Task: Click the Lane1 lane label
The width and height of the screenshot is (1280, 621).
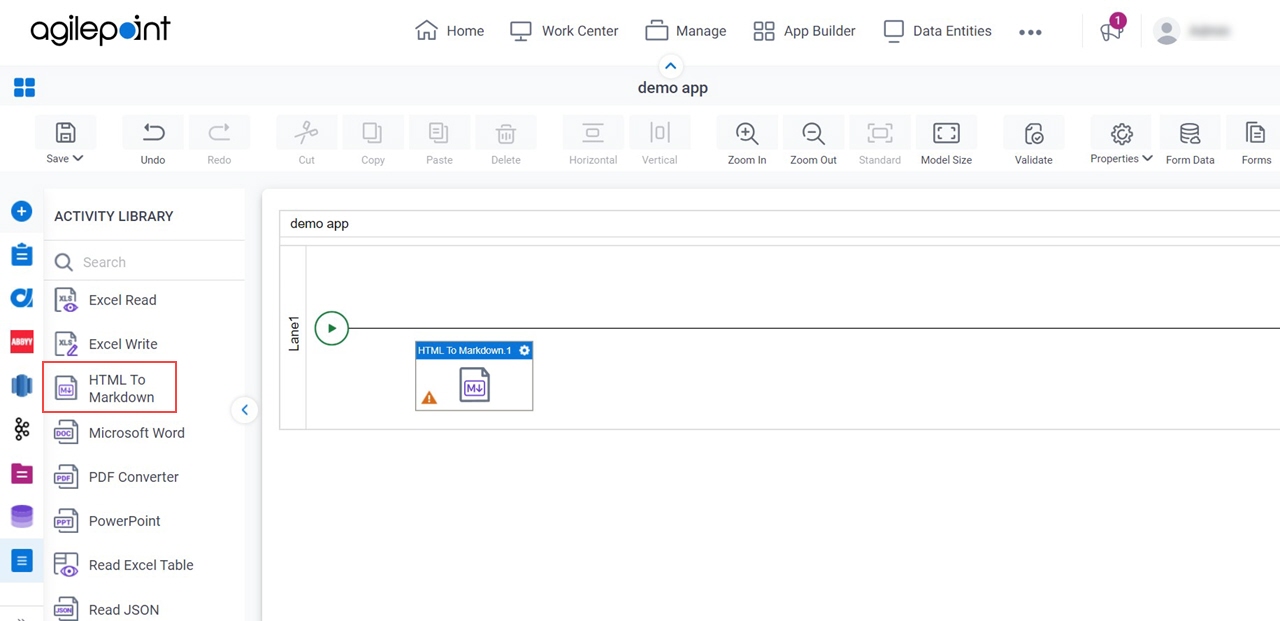Action: pos(294,333)
